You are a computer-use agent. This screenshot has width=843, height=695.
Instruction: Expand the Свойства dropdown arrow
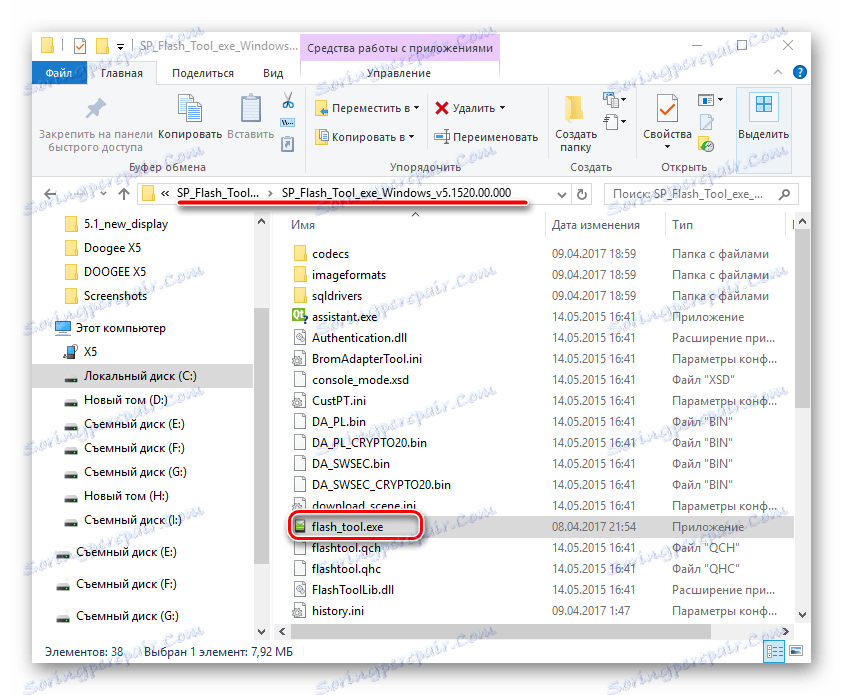tap(667, 147)
